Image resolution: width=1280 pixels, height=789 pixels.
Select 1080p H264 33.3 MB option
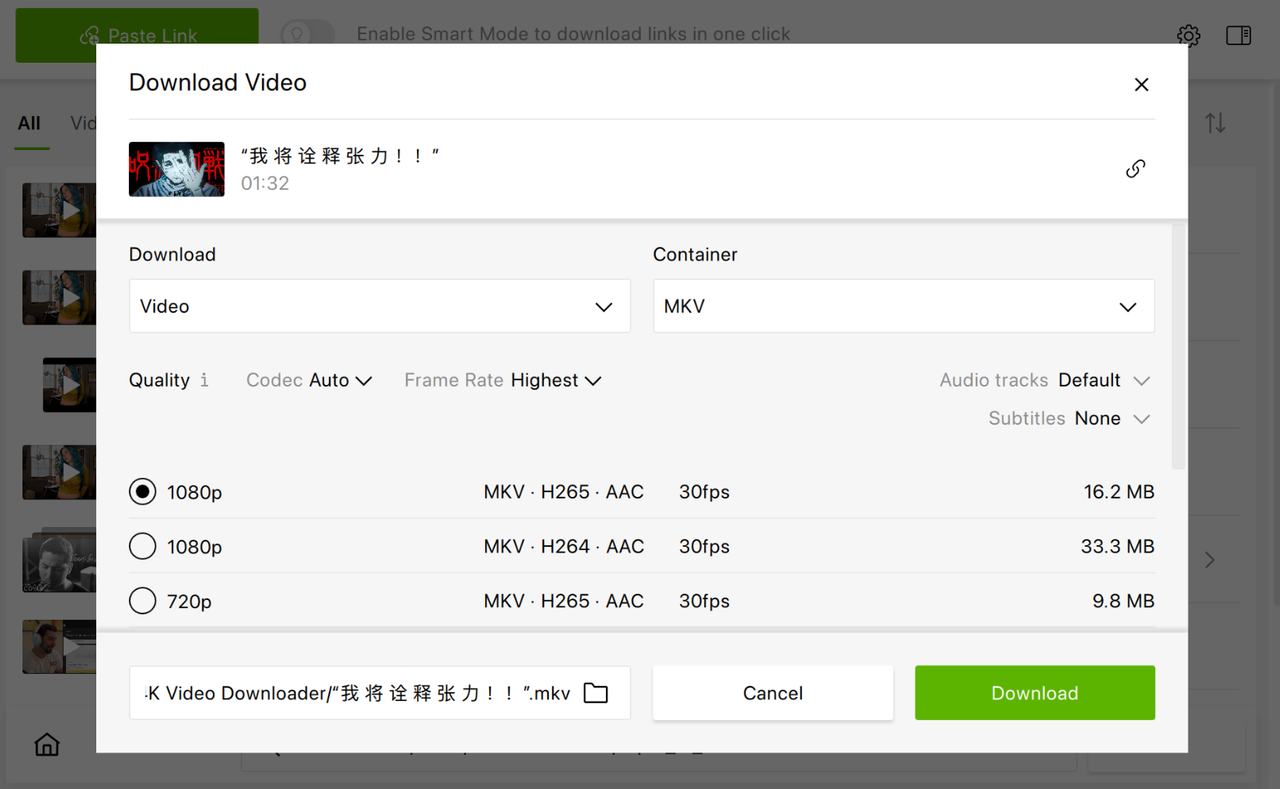pyautogui.click(x=143, y=547)
